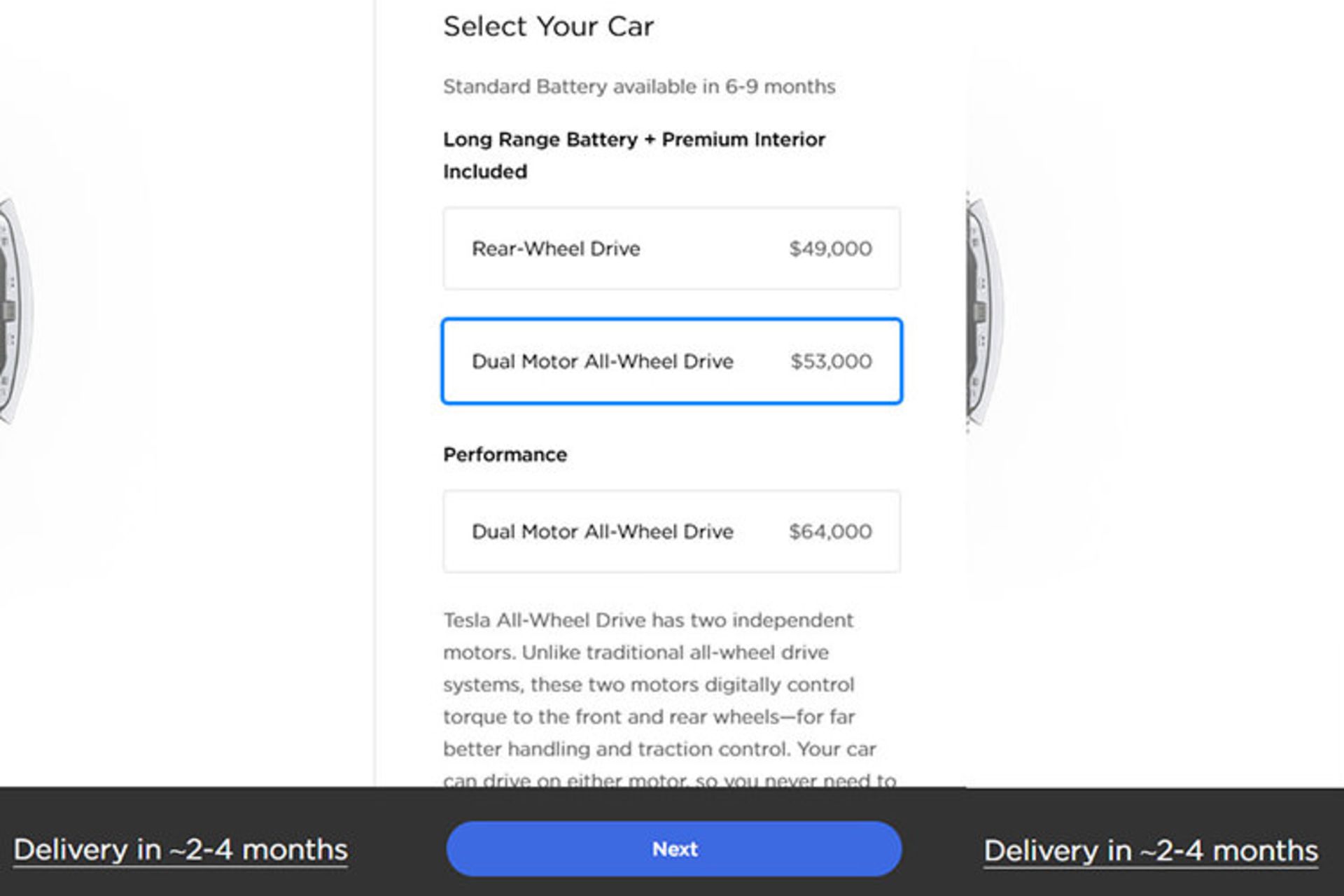The height and width of the screenshot is (896, 1344).
Task: Click the 'Rear-Wheel Drive' text label
Action: (x=556, y=248)
